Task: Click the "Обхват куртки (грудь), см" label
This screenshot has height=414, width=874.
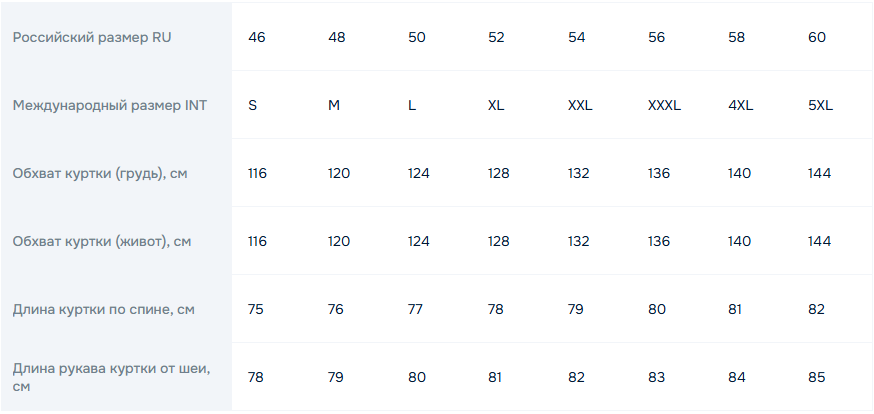Action: (100, 173)
